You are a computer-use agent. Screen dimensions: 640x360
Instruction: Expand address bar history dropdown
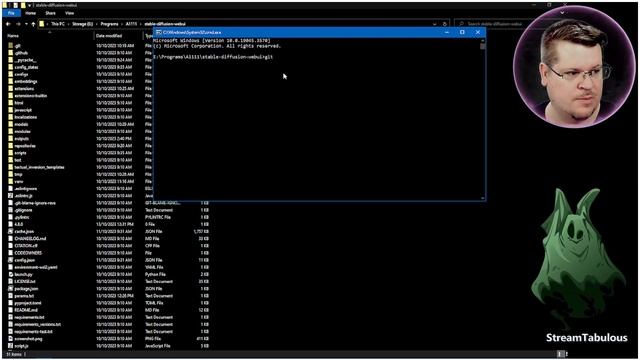(435, 24)
